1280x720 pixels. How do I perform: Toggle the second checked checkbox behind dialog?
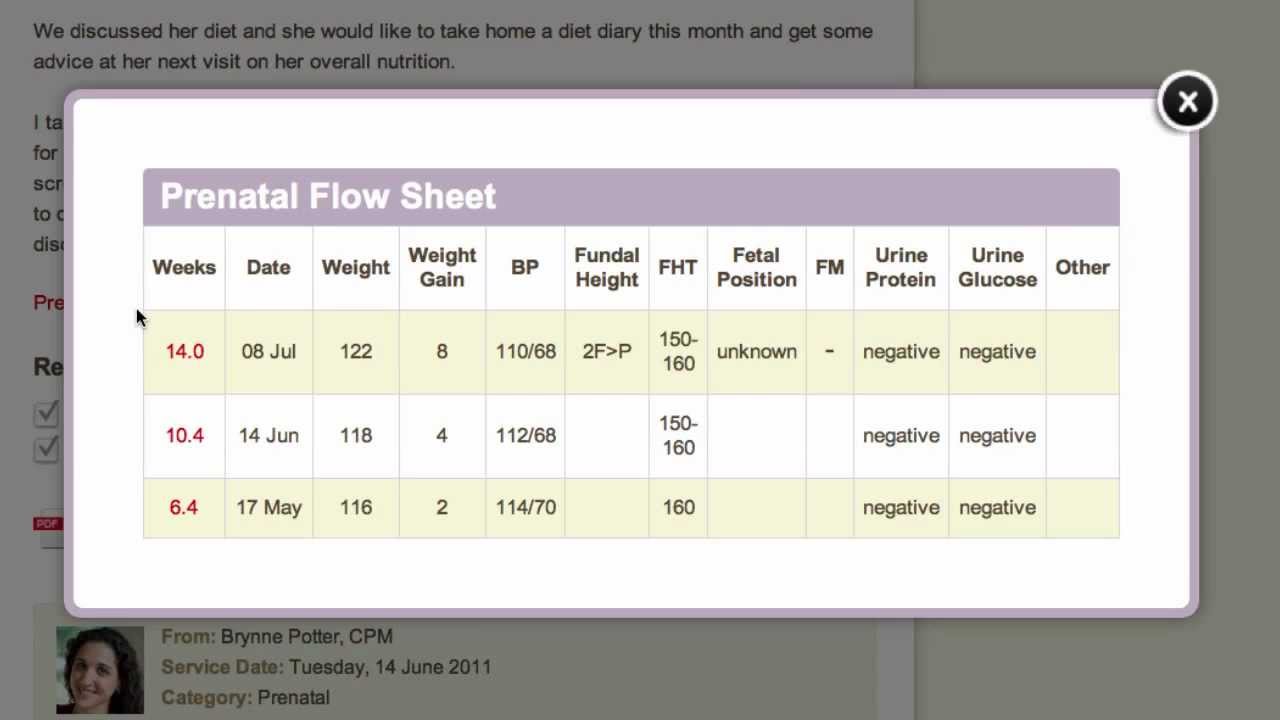click(47, 449)
